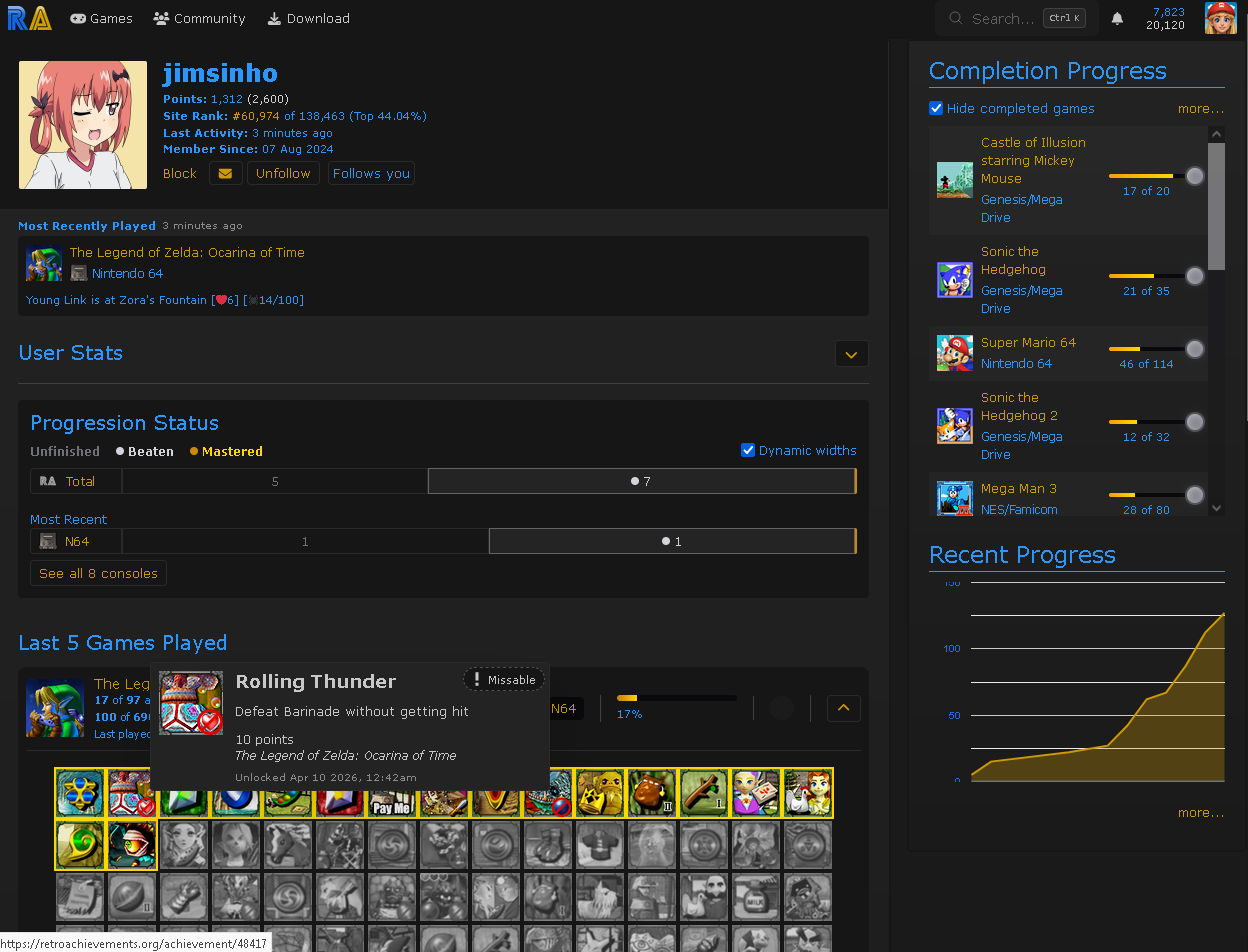Open the Games menu
The image size is (1248, 952).
(x=101, y=18)
